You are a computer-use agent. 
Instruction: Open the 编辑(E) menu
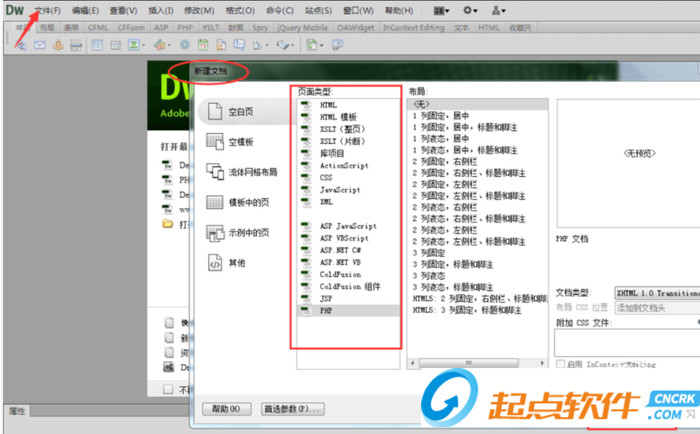coord(85,10)
